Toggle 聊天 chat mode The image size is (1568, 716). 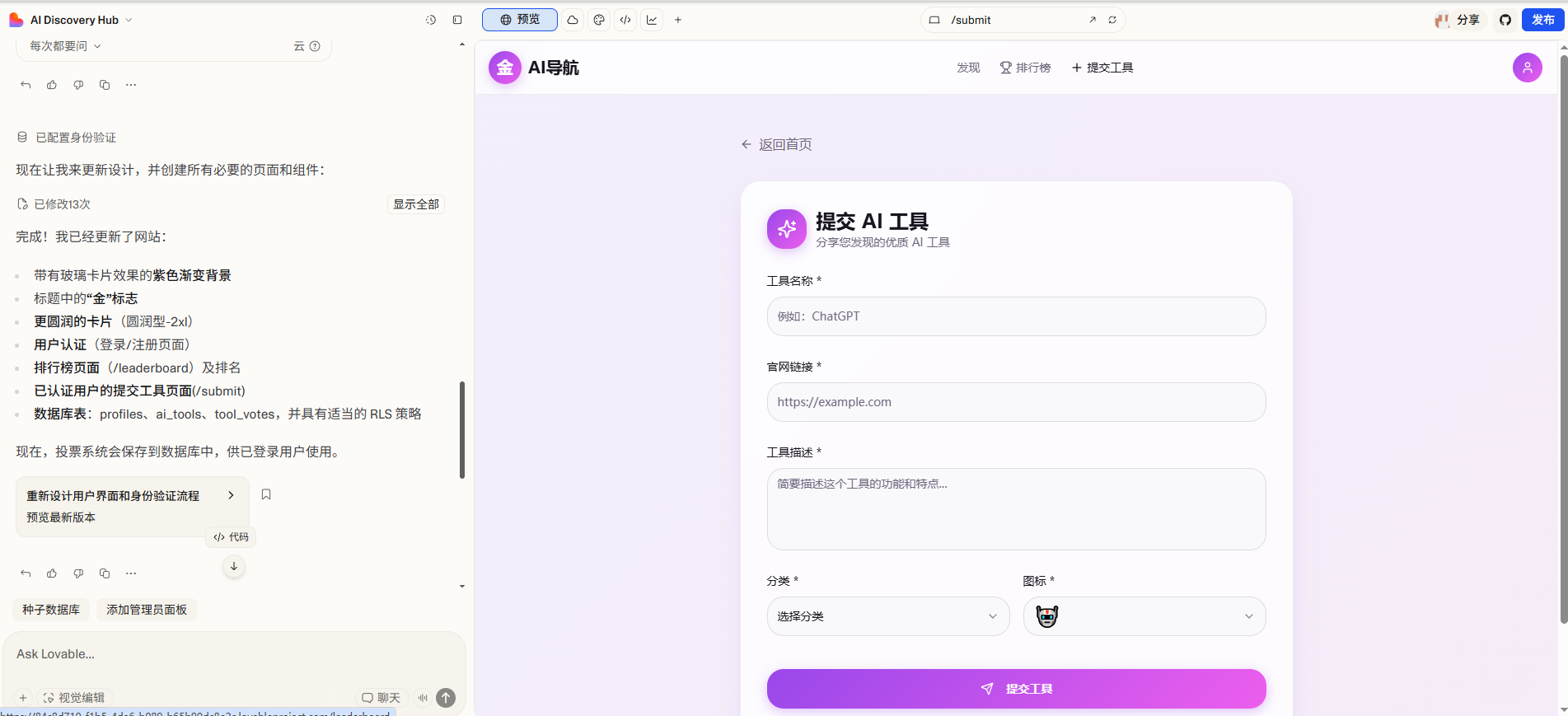(381, 698)
